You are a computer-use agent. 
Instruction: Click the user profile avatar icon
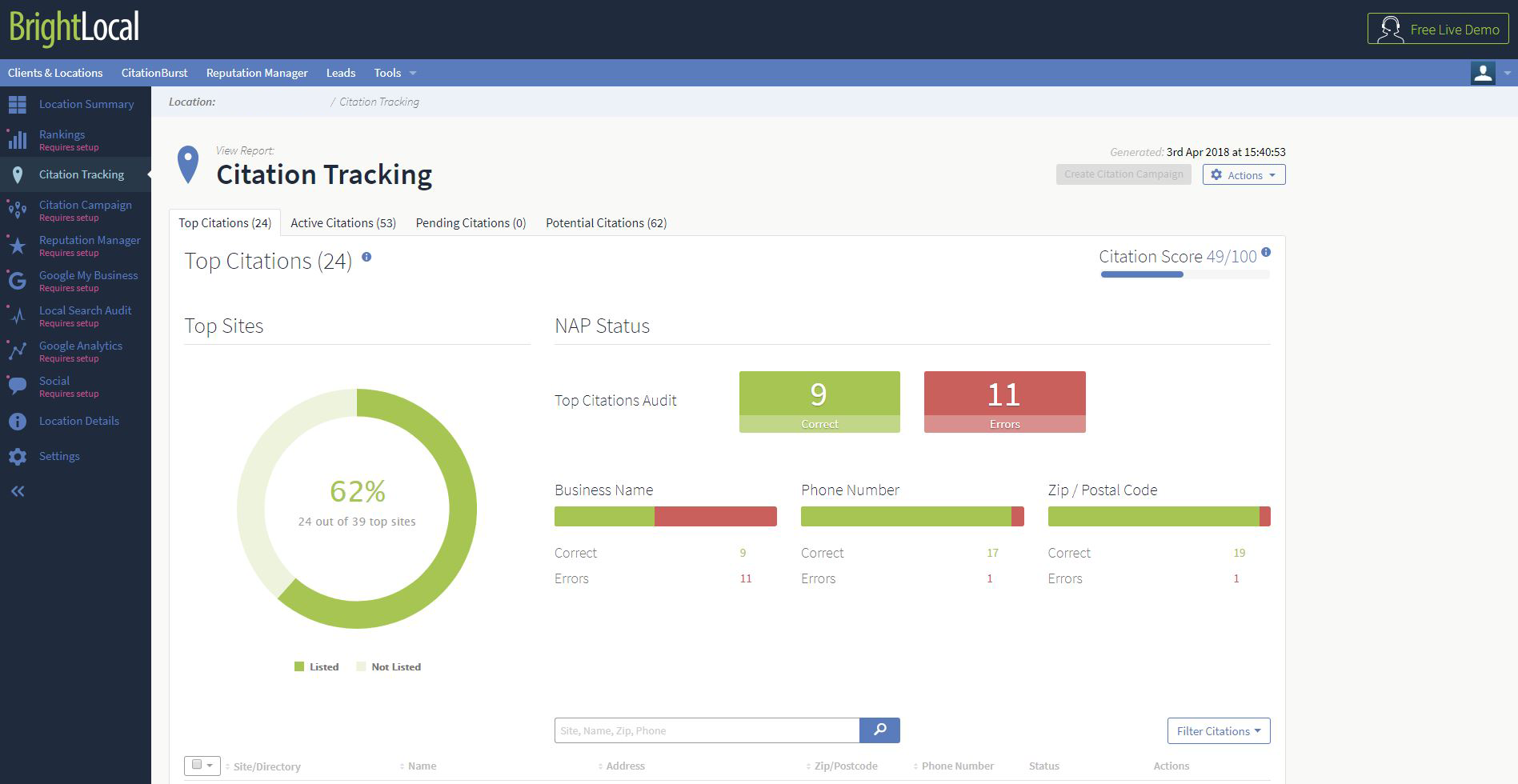coord(1483,73)
